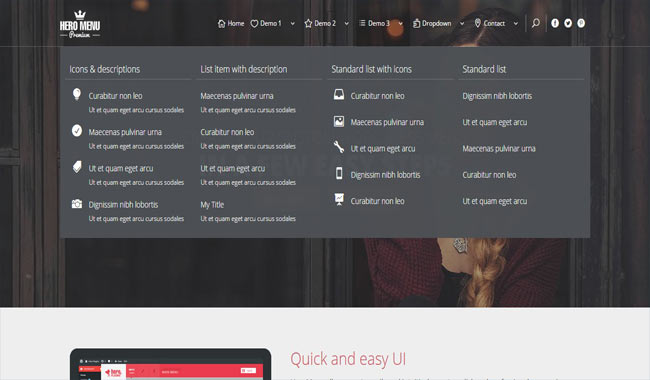Screen dimensions: 650x380
Task: Click the presentation chart icon beside Curabitur non leo
Action: click(x=339, y=199)
